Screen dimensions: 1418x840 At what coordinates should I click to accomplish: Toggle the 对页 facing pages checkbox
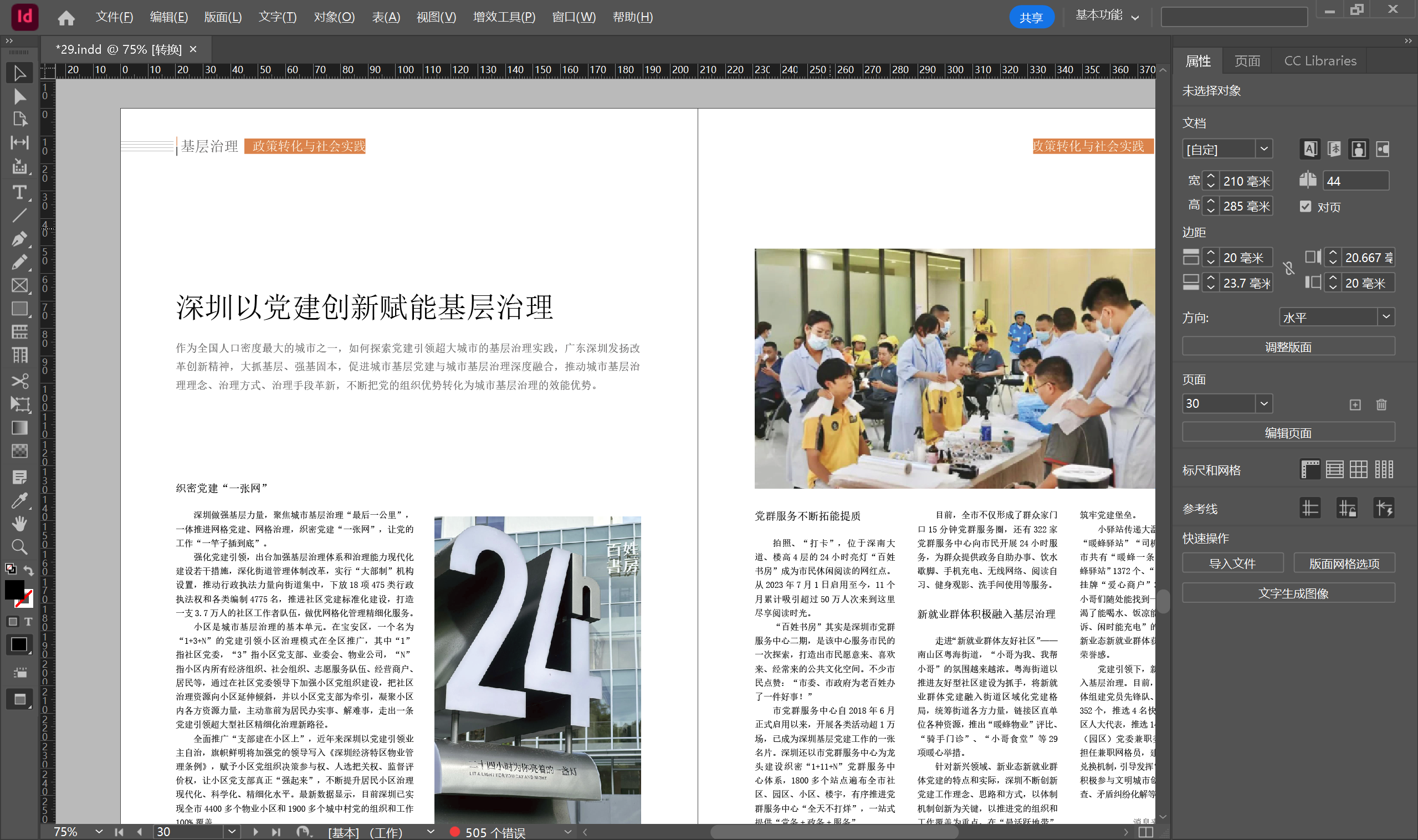pos(1306,207)
